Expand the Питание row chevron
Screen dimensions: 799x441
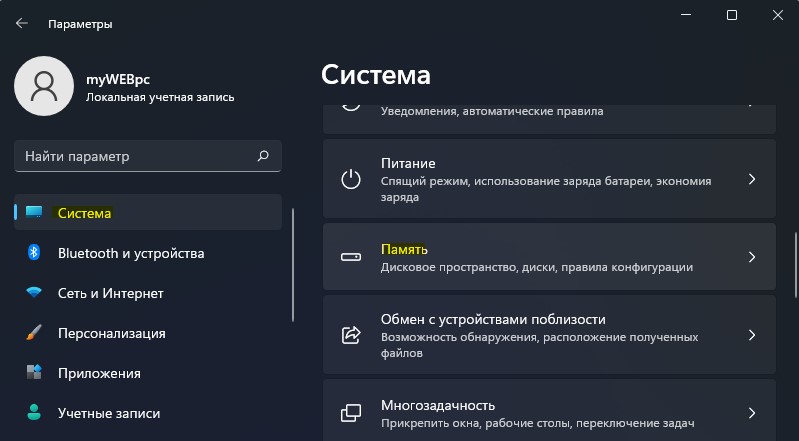tap(752, 179)
